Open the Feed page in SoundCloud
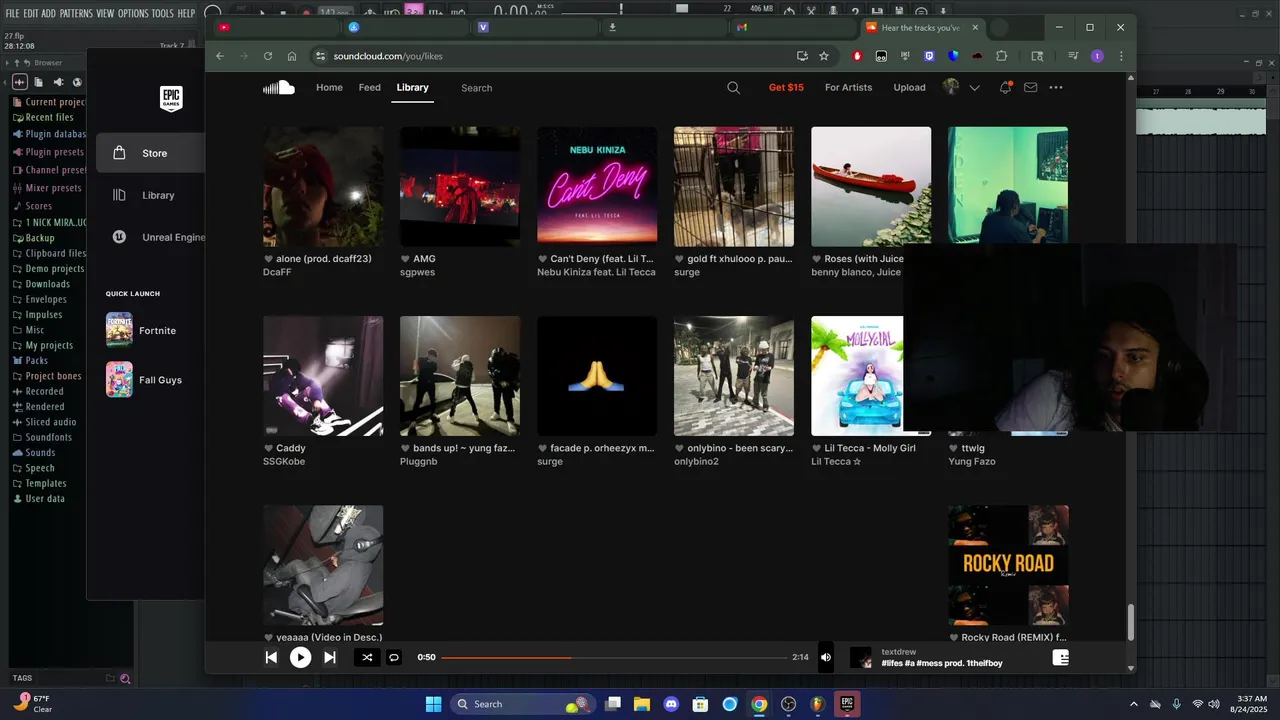 [370, 87]
